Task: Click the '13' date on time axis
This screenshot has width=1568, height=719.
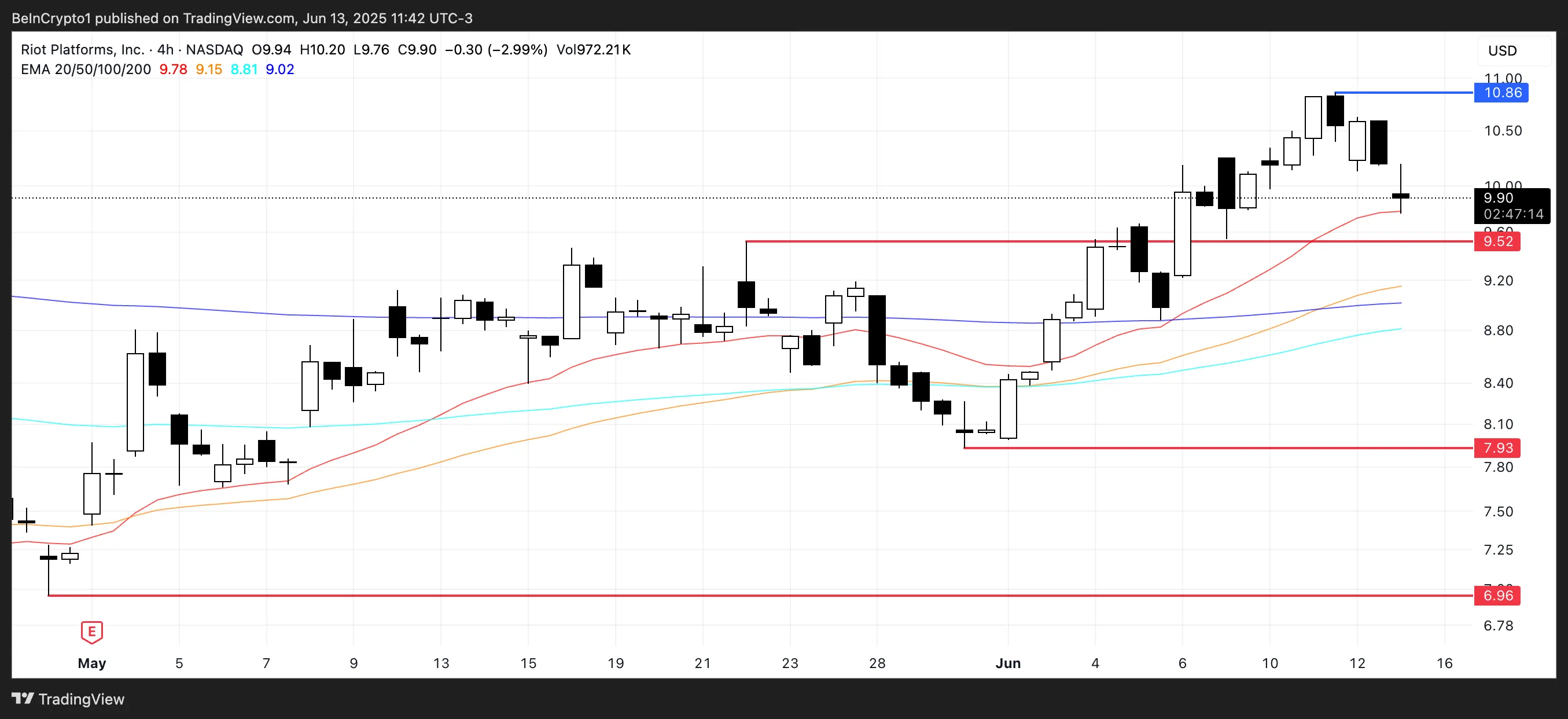Action: (x=441, y=663)
